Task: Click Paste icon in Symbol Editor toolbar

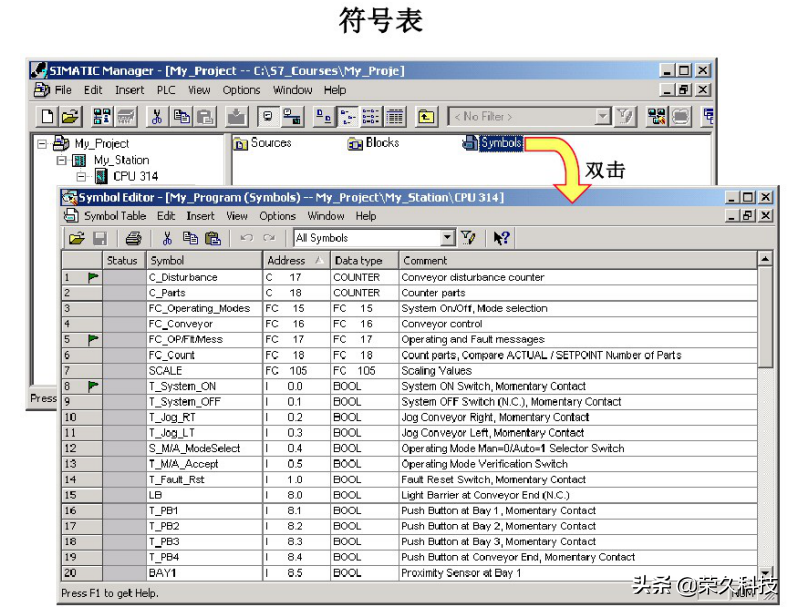Action: click(213, 238)
